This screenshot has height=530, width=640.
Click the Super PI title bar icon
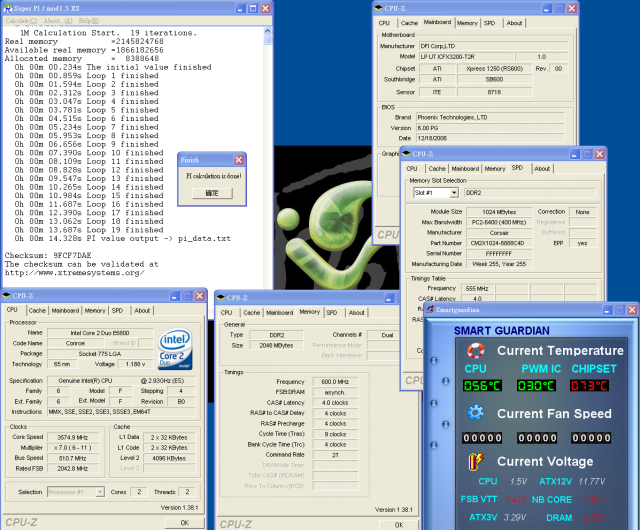pyautogui.click(x=8, y=8)
